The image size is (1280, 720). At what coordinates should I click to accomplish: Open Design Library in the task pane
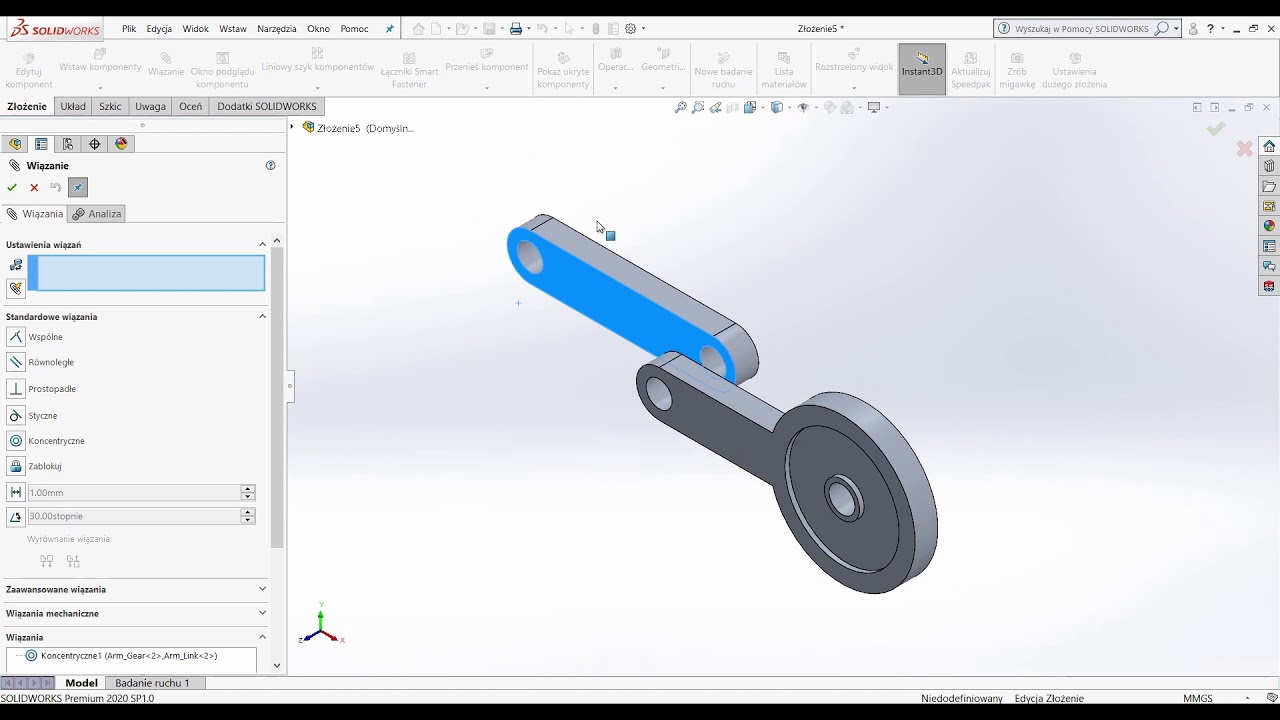(x=1269, y=166)
